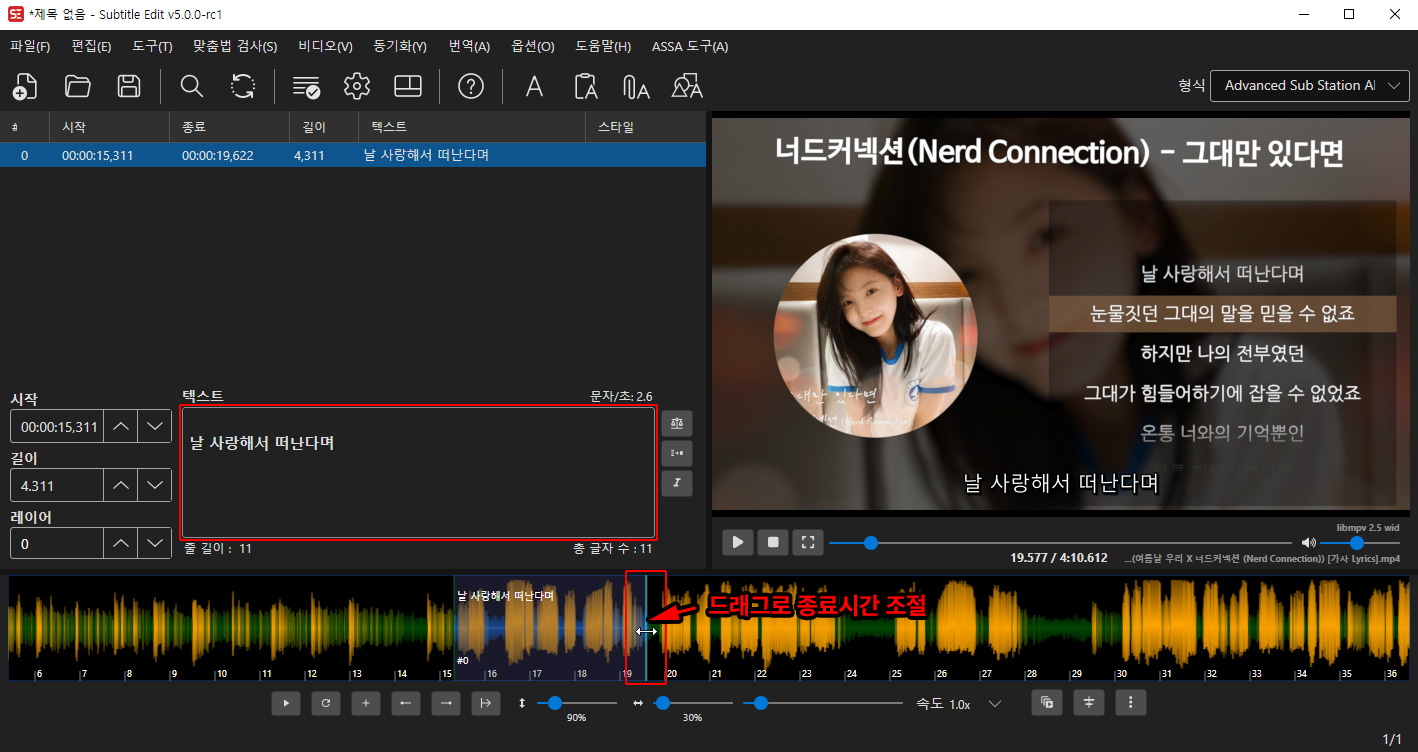Open the playback speed 1.0x dropdown

coord(976,704)
